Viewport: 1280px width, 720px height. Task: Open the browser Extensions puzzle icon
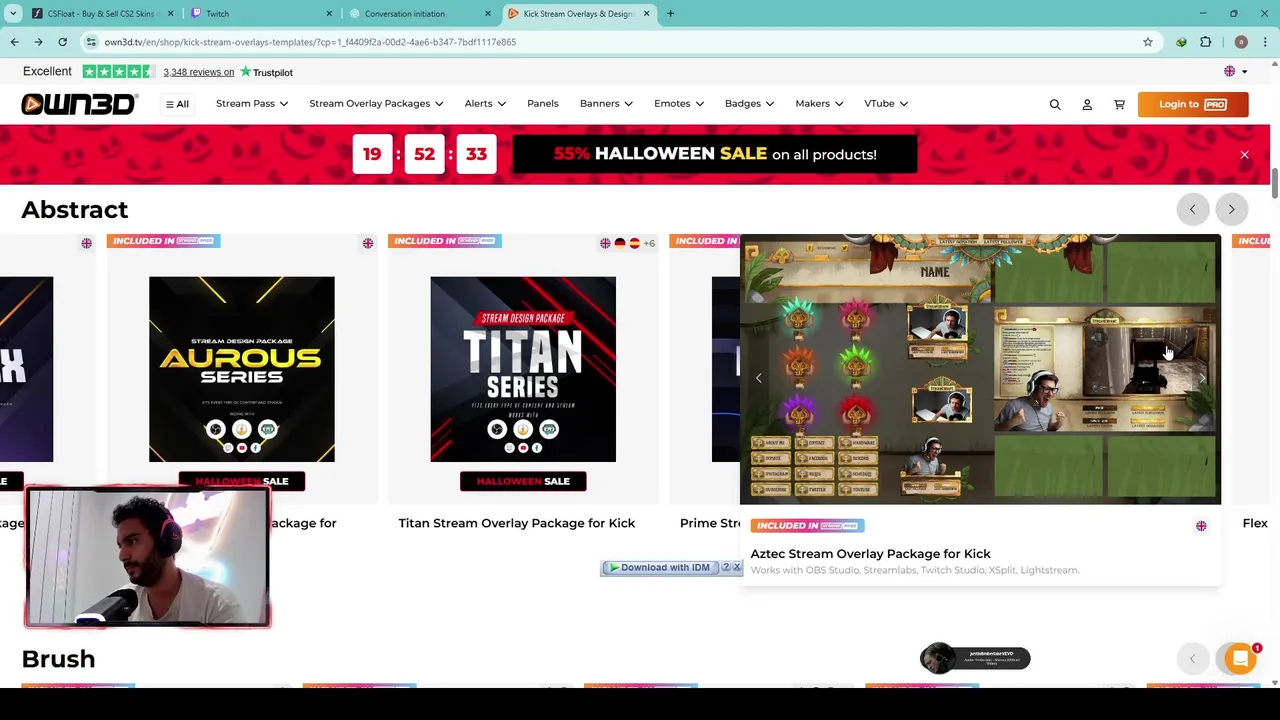coord(1205,42)
